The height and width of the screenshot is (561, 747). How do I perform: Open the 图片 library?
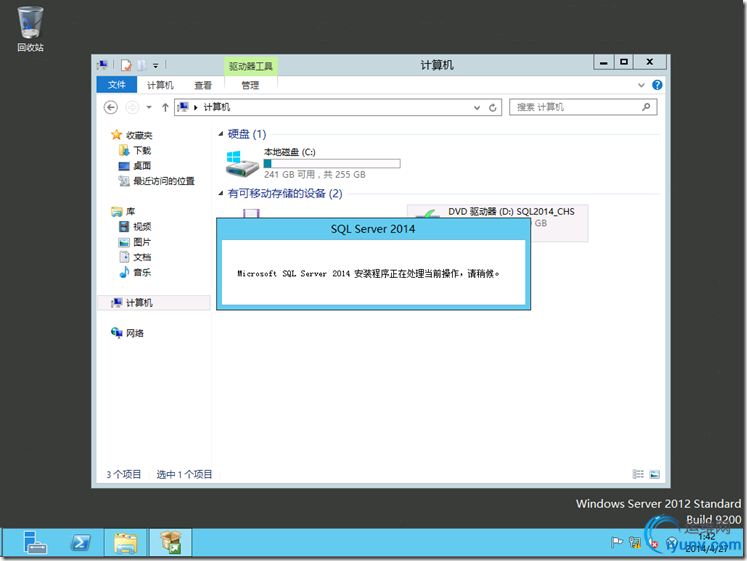tap(135, 242)
